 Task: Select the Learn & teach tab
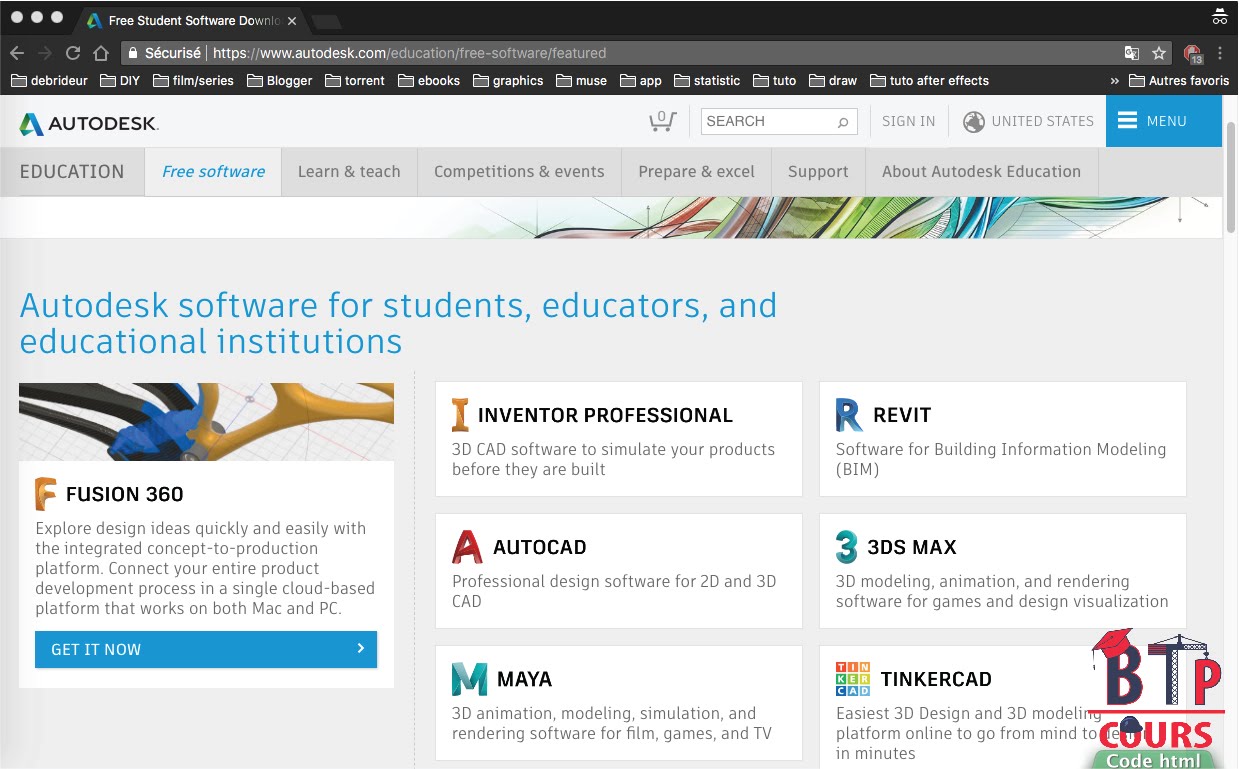[x=349, y=172]
